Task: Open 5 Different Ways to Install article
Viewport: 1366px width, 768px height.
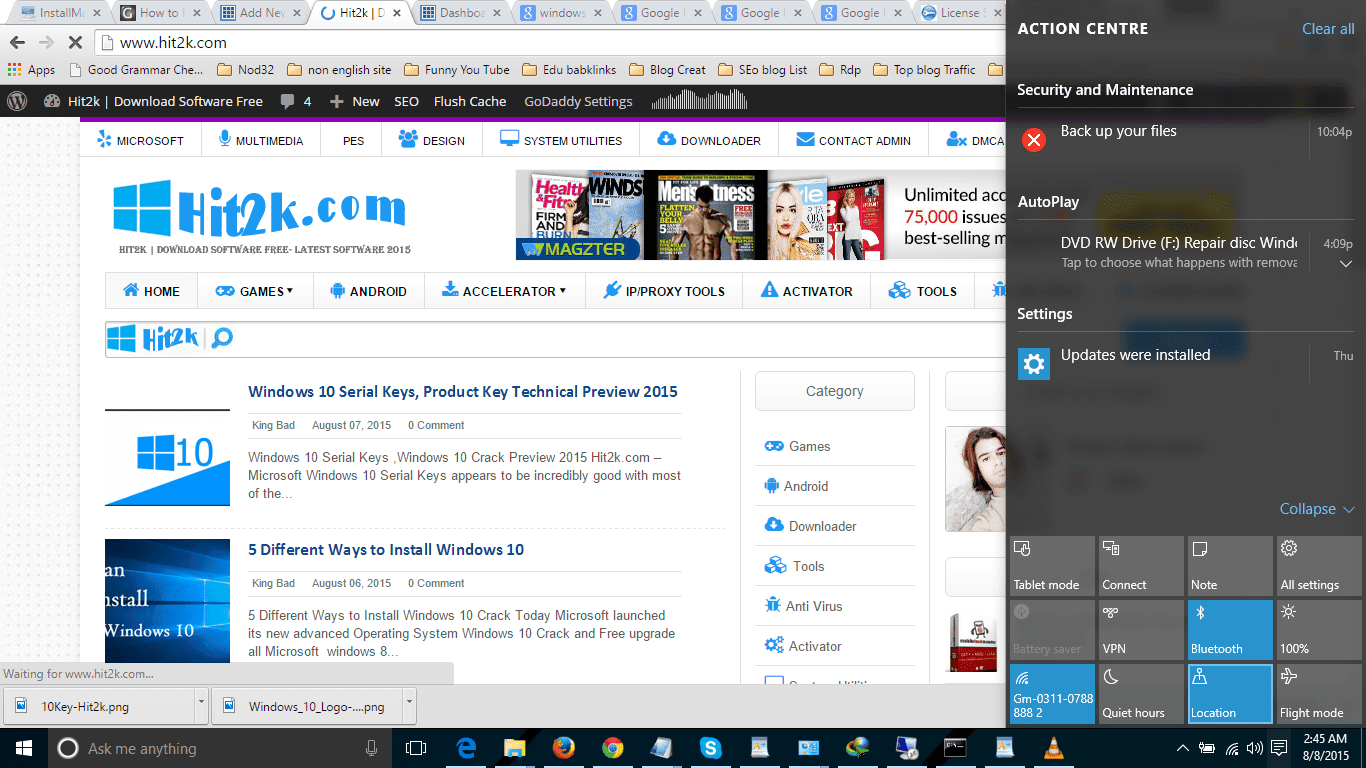Action: 386,550
